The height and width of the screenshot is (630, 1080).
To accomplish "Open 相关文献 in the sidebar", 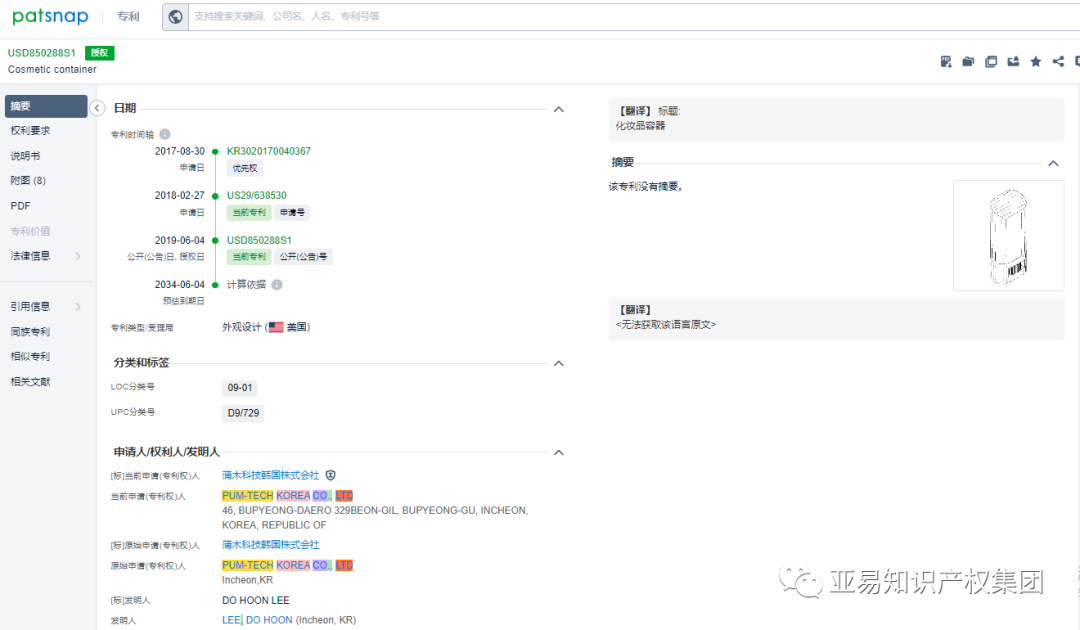I will pyautogui.click(x=30, y=381).
